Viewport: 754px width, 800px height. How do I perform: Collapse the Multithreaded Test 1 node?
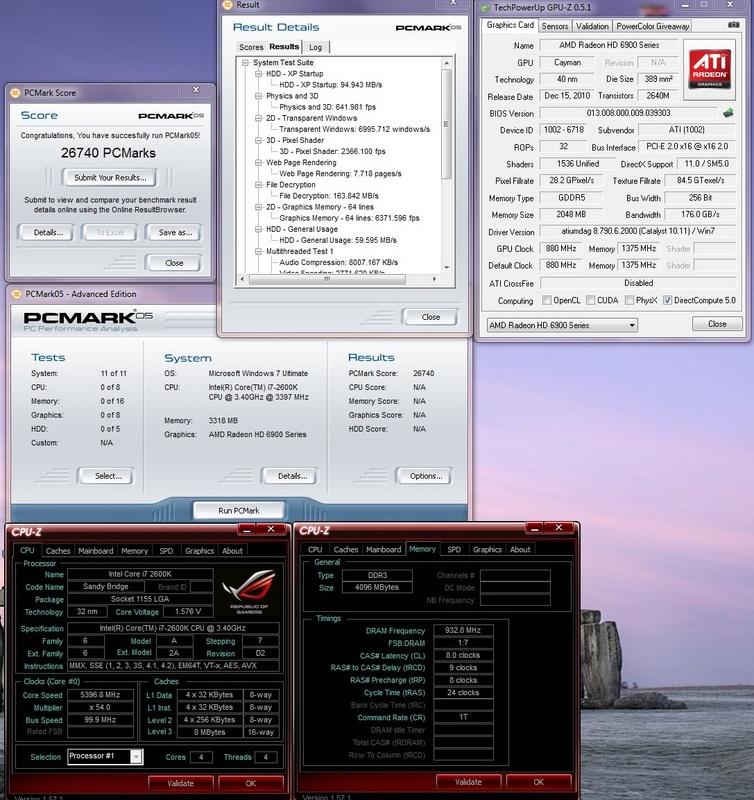258,252
